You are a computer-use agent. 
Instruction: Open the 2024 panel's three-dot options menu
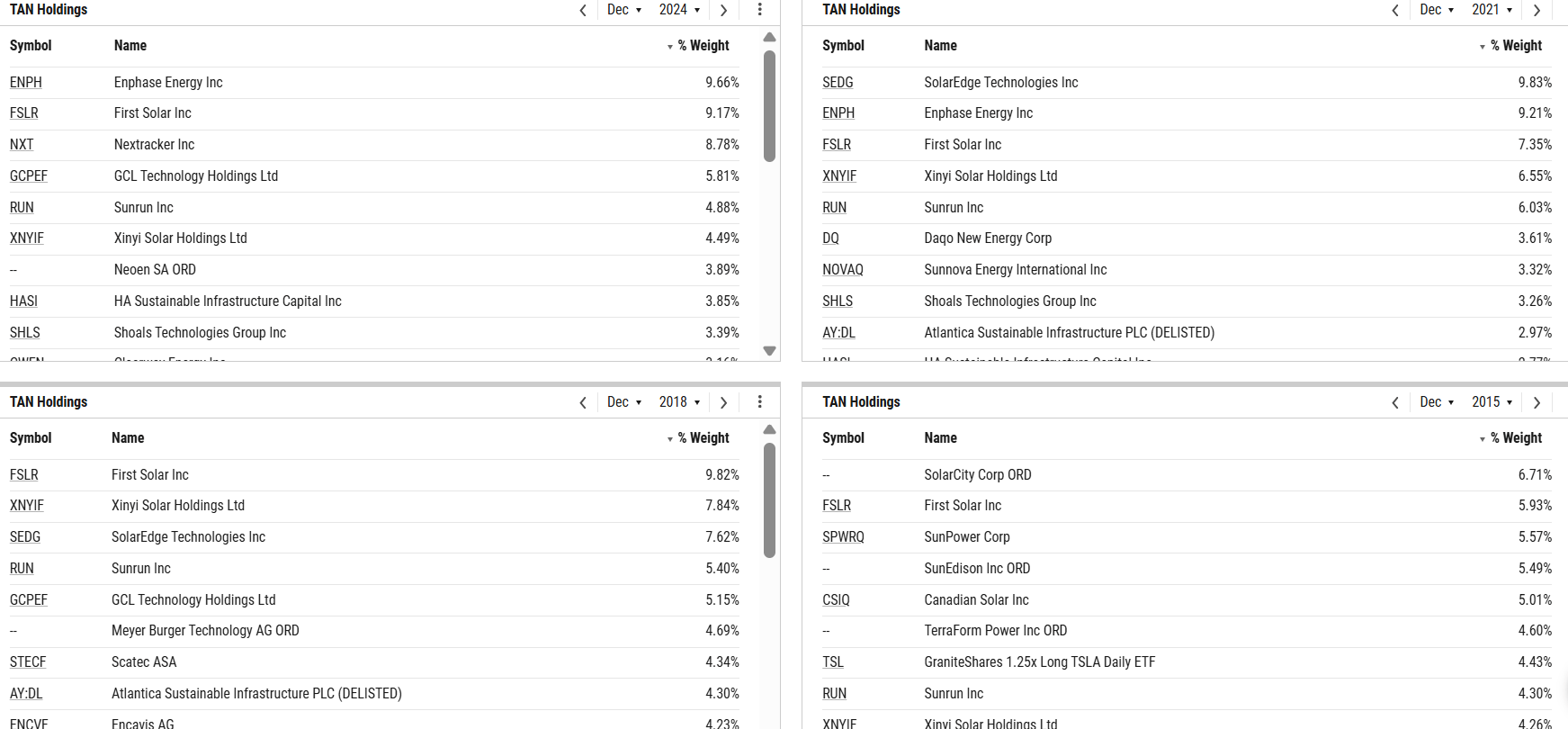[x=760, y=10]
